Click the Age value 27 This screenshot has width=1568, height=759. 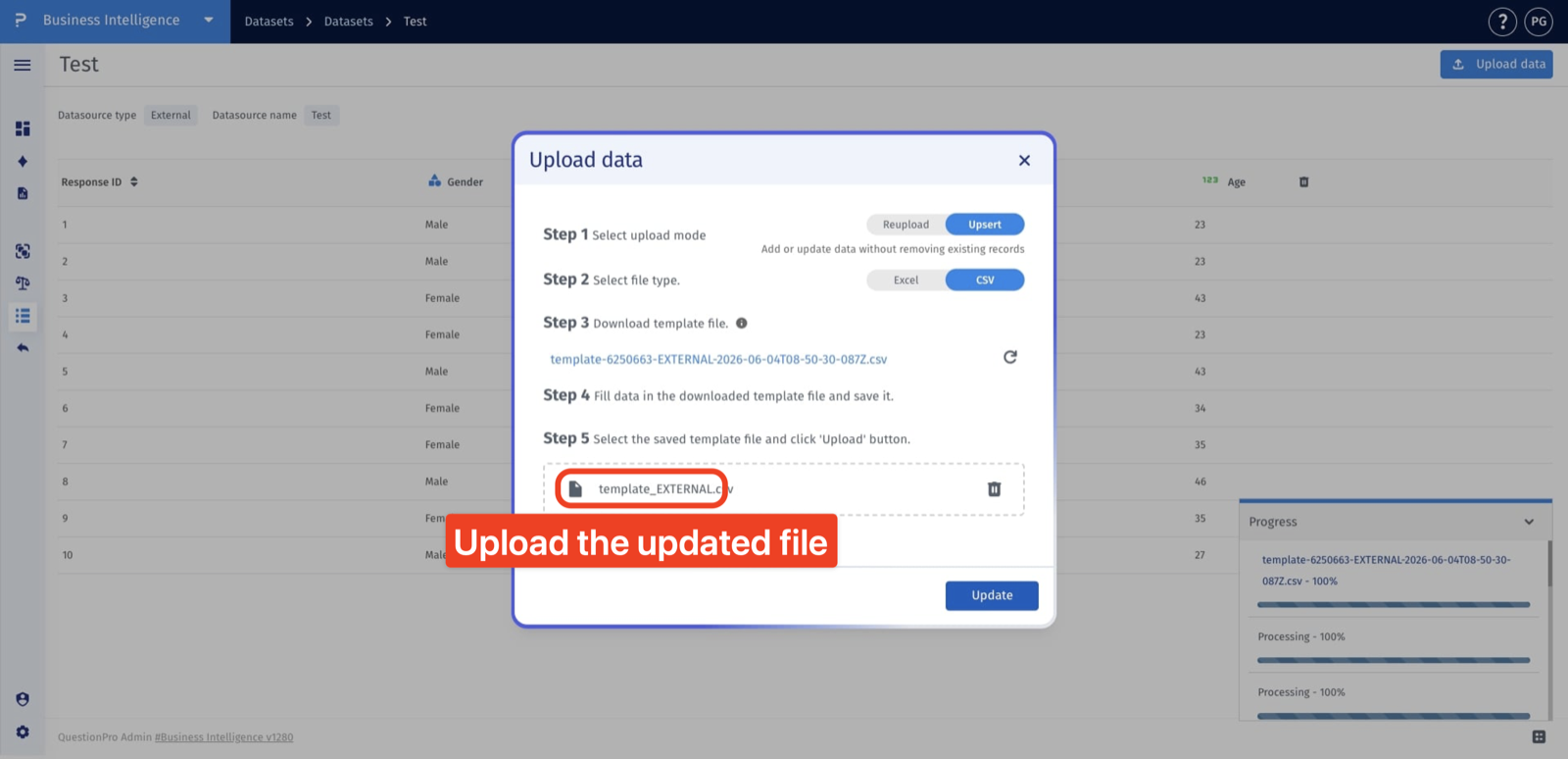1200,555
